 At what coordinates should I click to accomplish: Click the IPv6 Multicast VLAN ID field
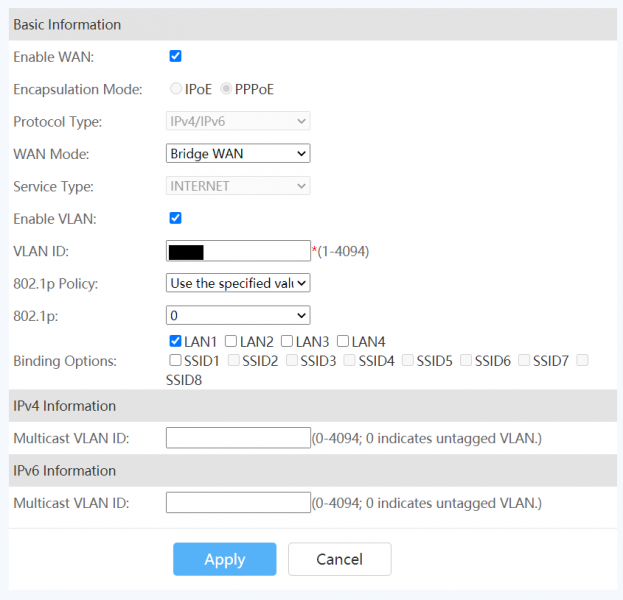pos(238,502)
